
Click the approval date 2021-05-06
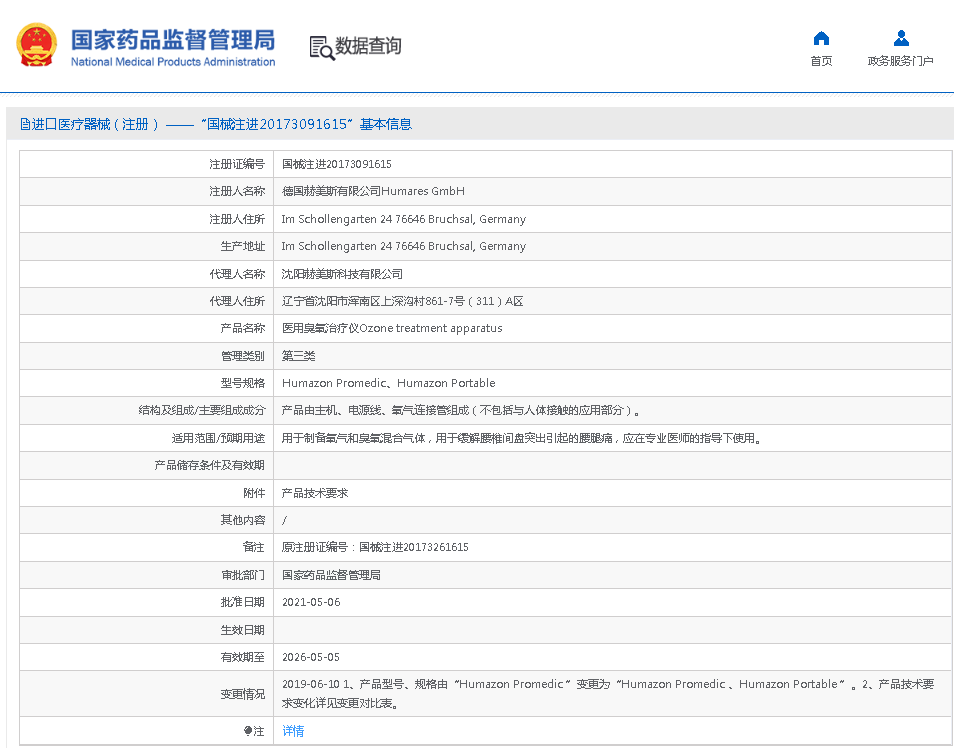pyautogui.click(x=311, y=602)
